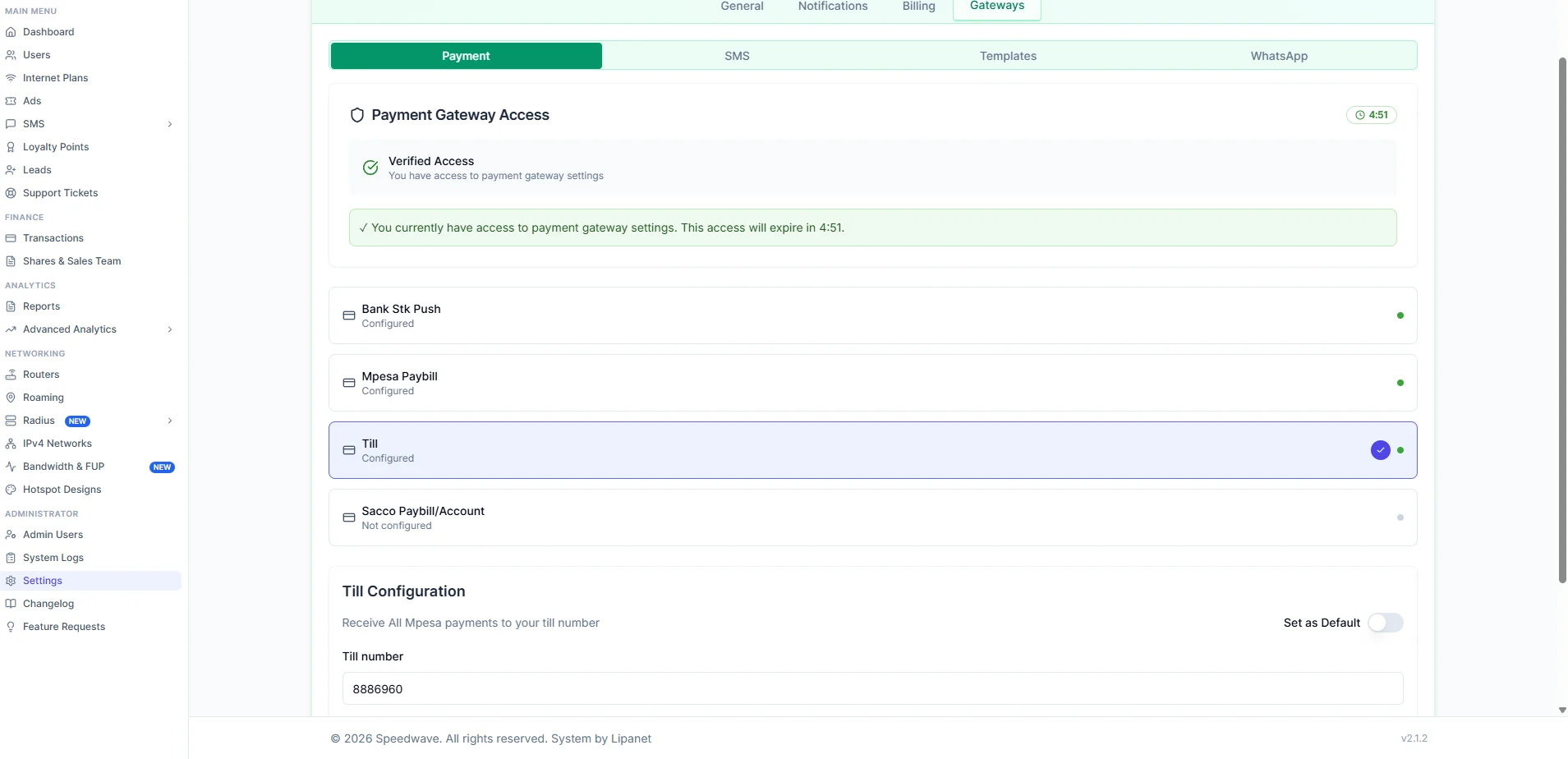Click the Shares & Sales Team document icon

[11, 261]
